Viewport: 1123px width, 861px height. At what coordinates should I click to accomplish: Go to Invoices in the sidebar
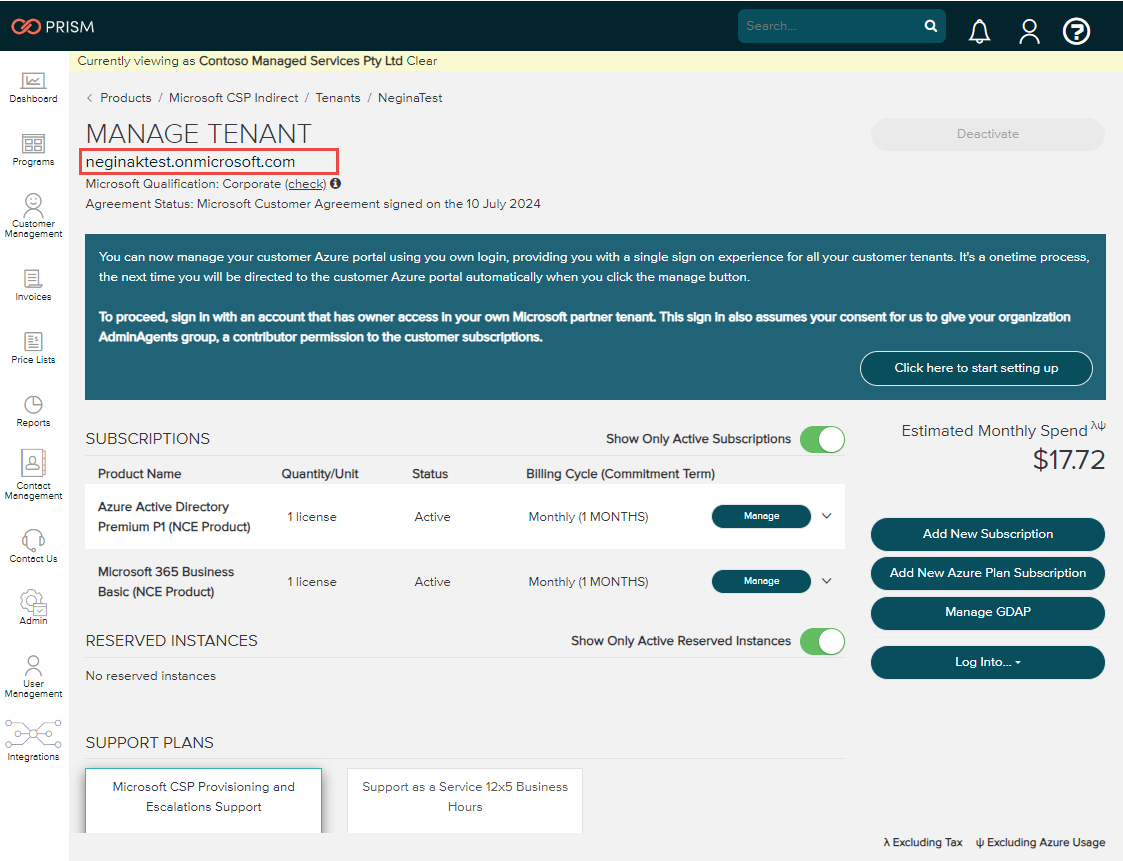coord(33,285)
